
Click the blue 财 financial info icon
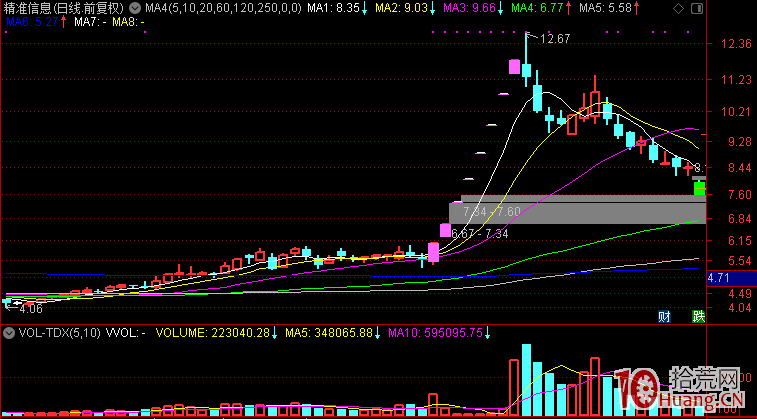[x=664, y=317]
